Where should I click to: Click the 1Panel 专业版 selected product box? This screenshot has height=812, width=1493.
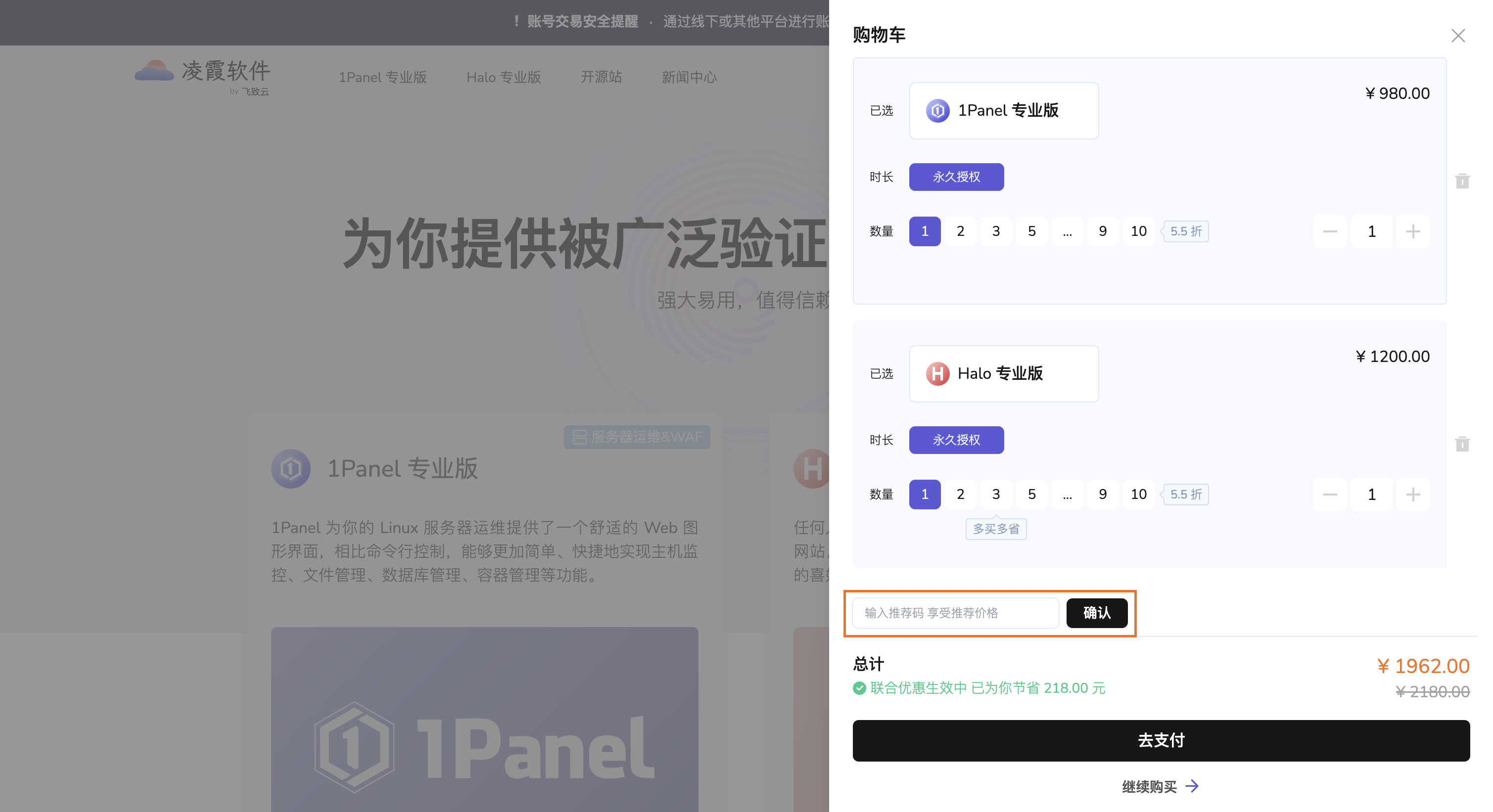coord(1004,111)
